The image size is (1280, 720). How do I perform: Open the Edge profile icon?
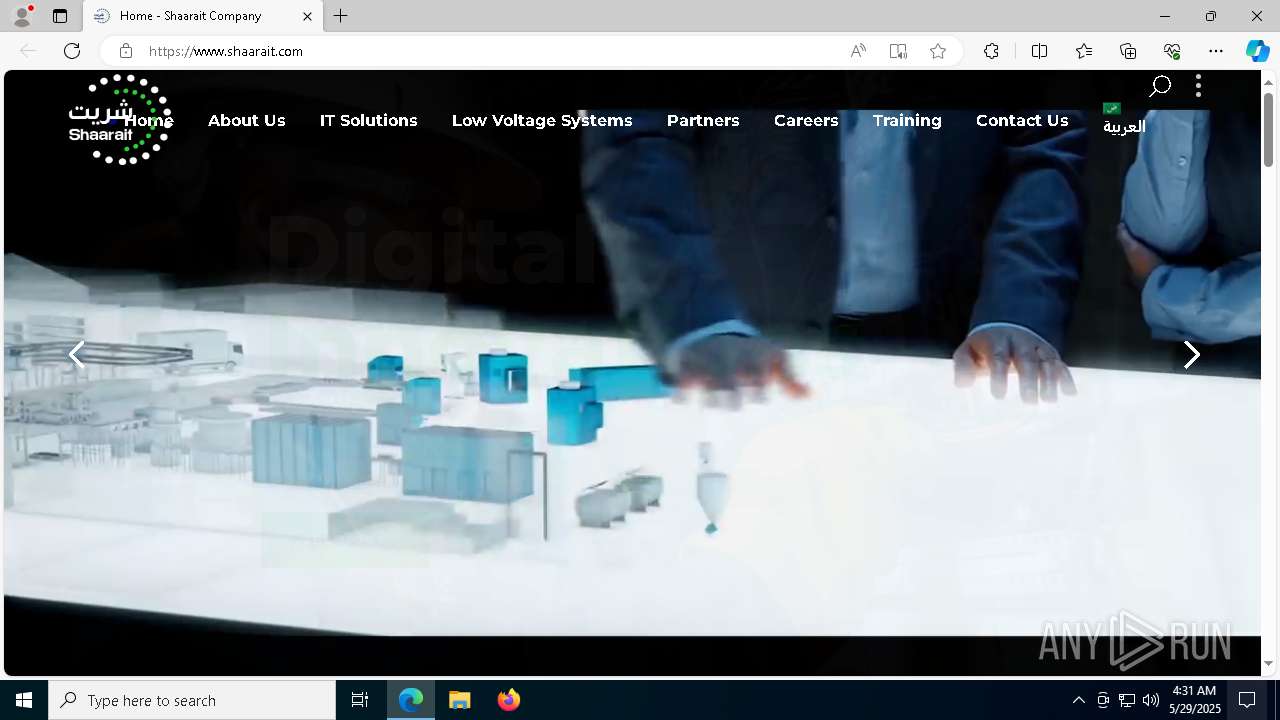[22, 16]
